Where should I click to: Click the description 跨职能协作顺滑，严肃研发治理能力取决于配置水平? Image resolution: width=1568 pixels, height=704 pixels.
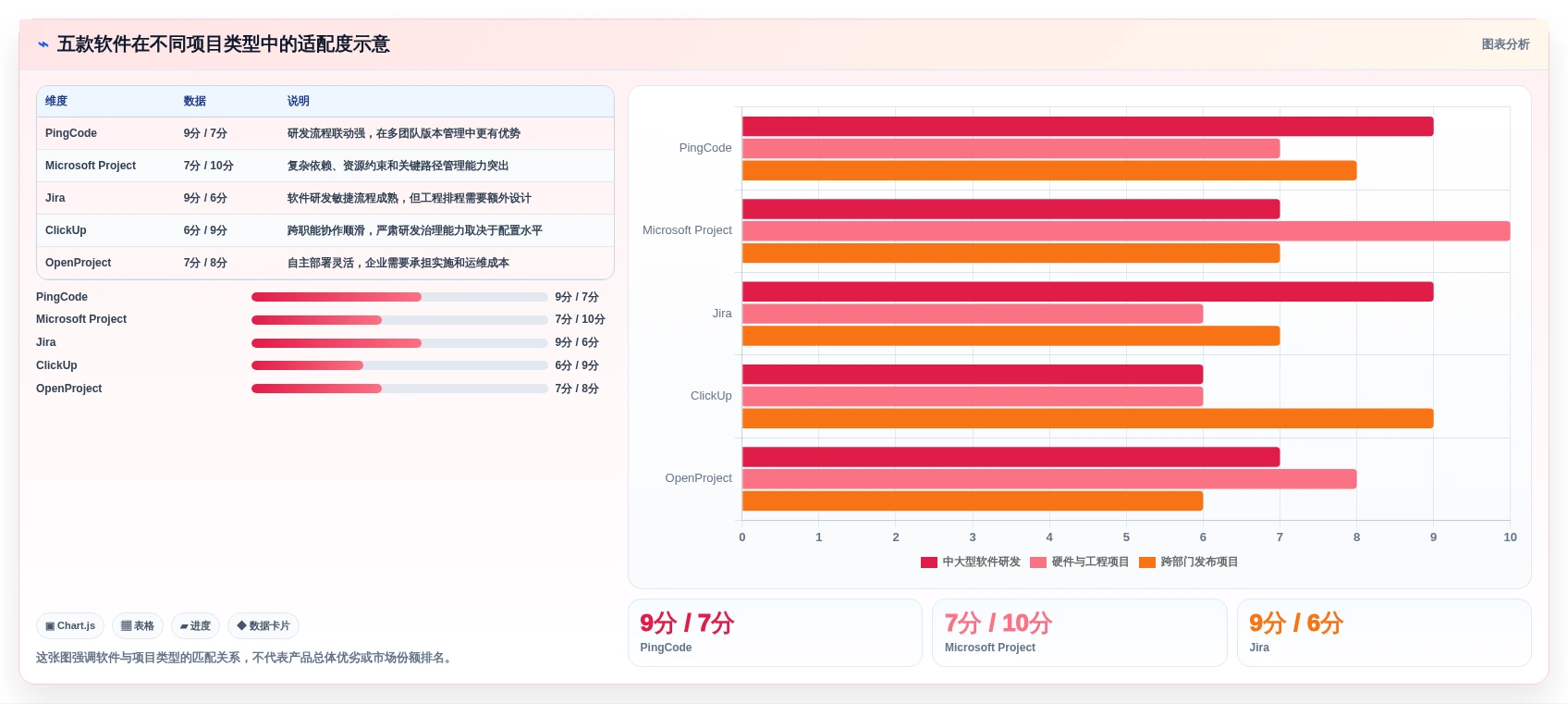click(x=415, y=230)
